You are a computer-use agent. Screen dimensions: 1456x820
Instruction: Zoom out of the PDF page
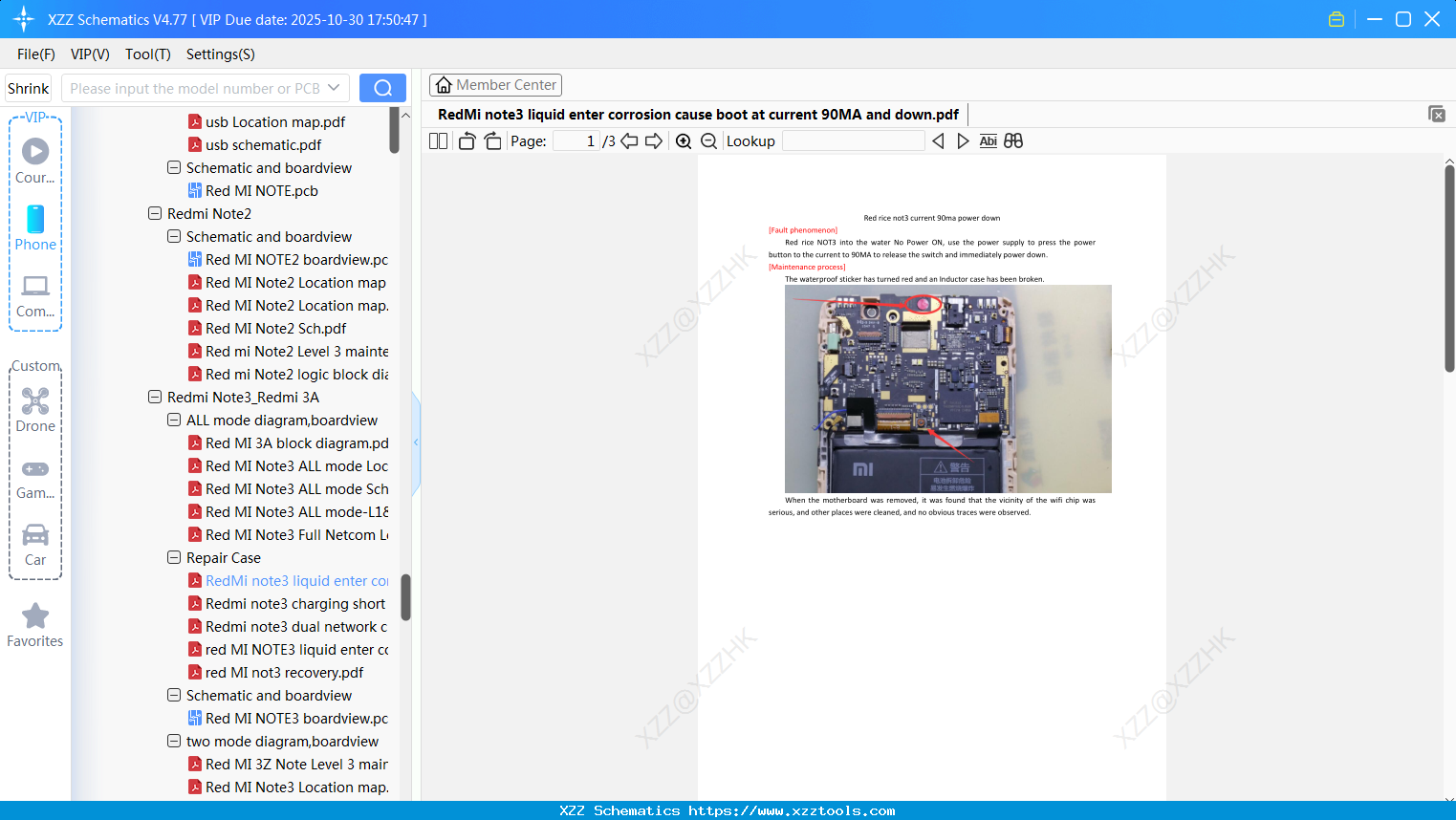[708, 140]
